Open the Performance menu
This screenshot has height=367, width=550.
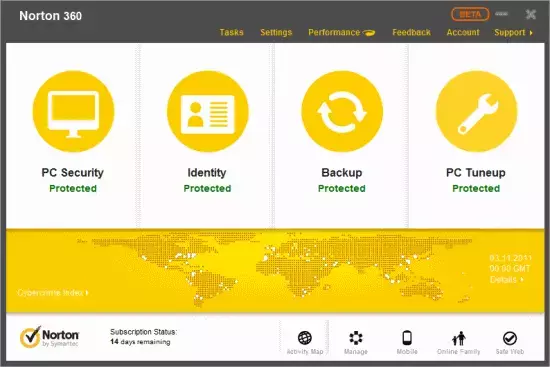[x=334, y=32]
